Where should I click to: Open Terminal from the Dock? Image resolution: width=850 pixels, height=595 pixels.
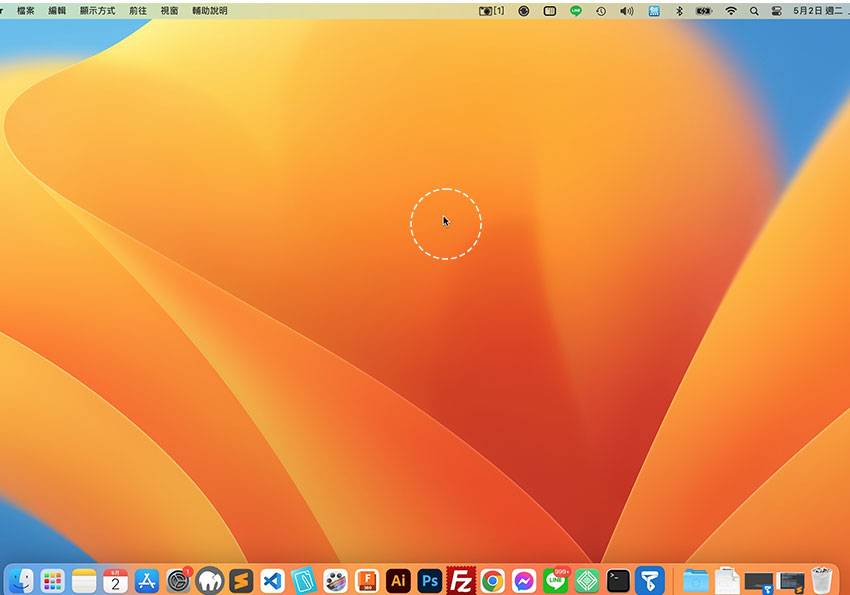[x=619, y=581]
